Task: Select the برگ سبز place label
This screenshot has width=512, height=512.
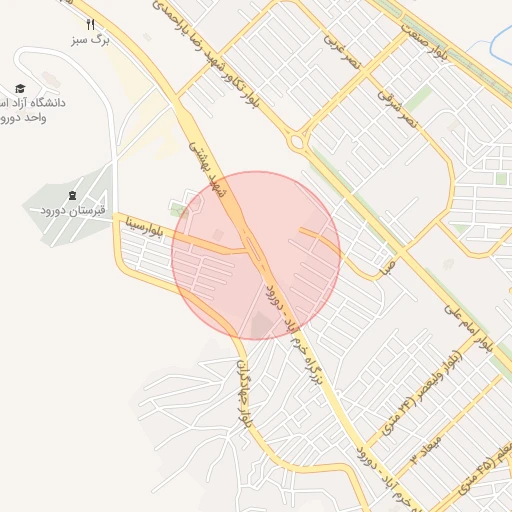Action: pyautogui.click(x=90, y=40)
